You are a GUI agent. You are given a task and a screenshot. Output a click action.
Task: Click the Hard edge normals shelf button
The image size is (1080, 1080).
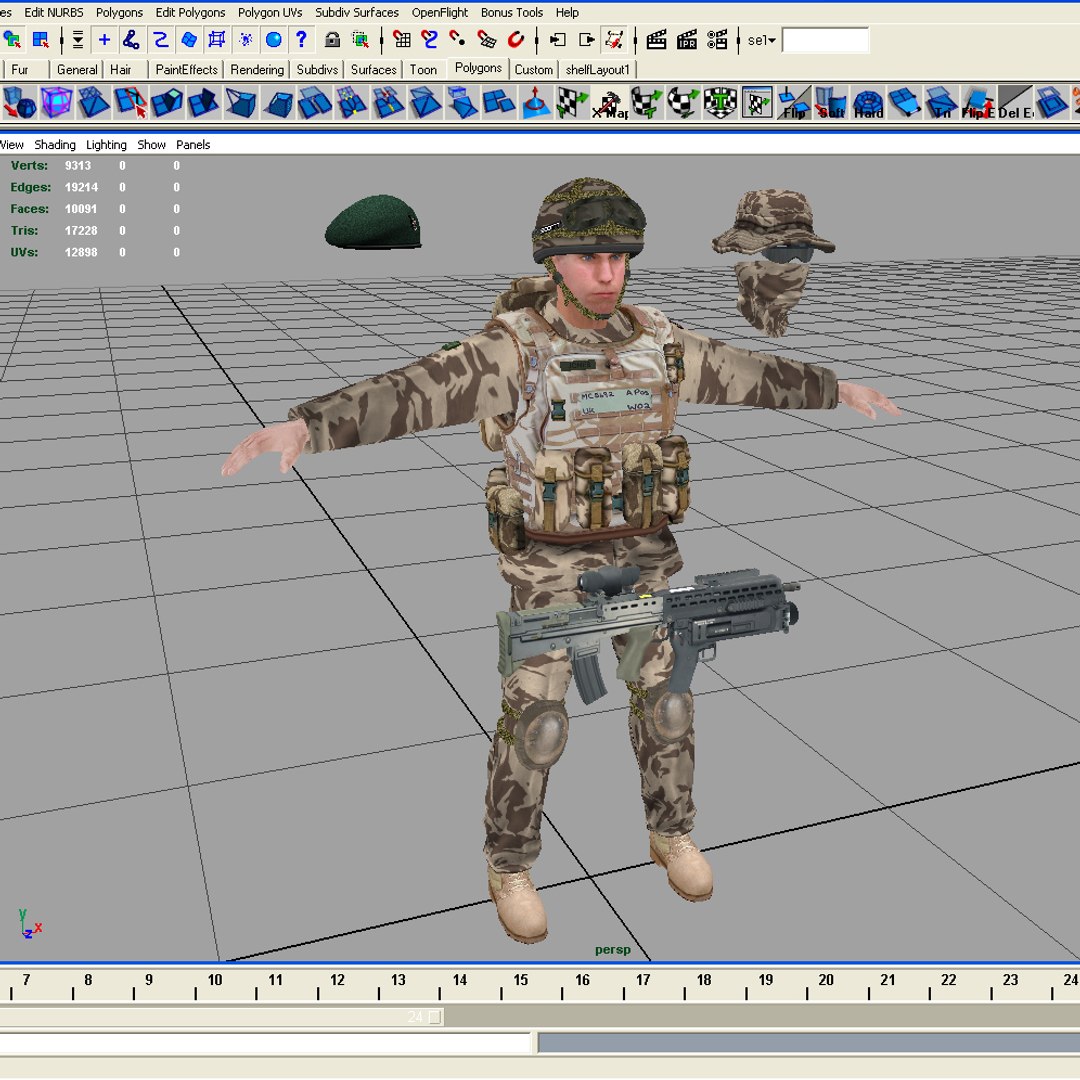(868, 103)
